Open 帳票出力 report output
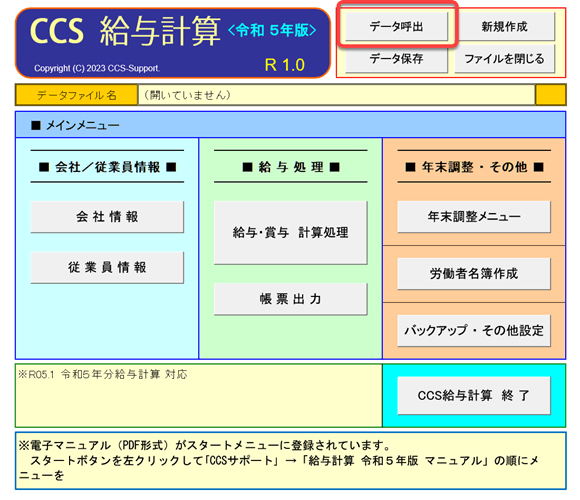The image size is (580, 500). tap(290, 299)
